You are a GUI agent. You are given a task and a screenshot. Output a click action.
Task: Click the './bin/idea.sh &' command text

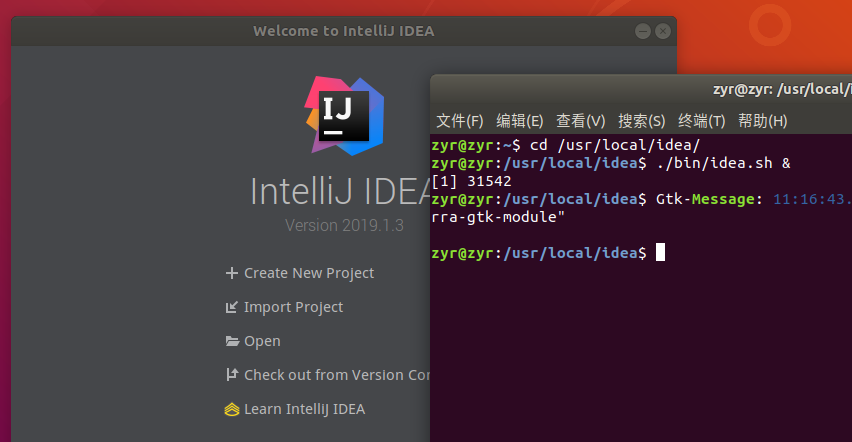click(x=723, y=163)
